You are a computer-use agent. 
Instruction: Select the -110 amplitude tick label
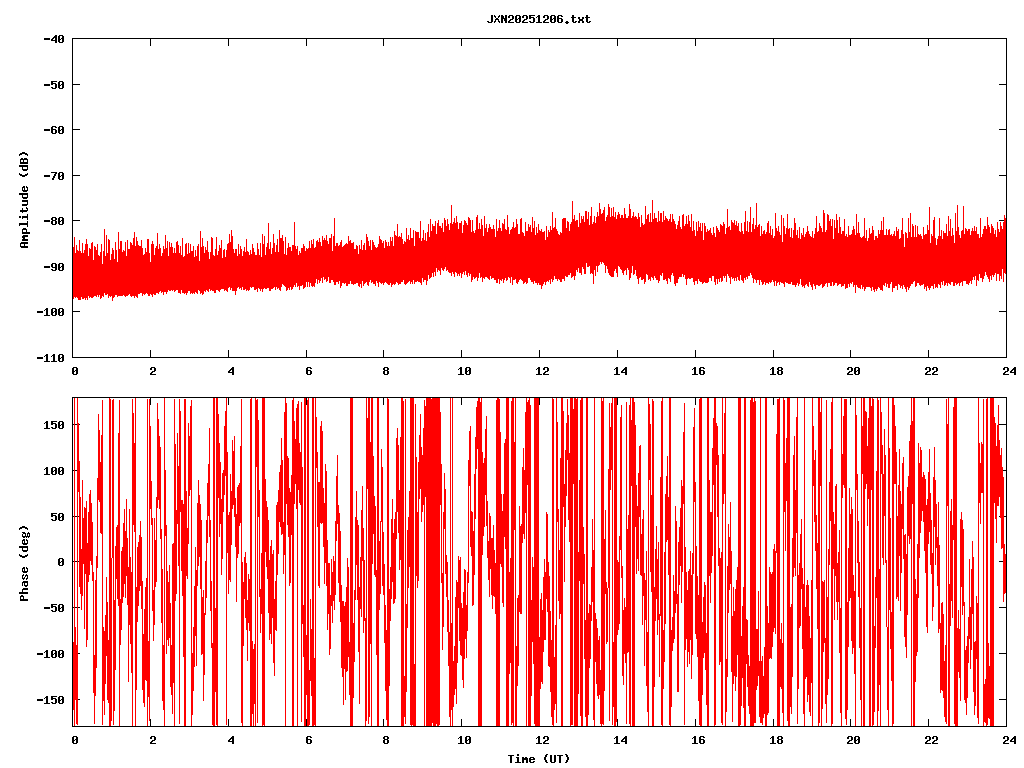click(x=50, y=358)
